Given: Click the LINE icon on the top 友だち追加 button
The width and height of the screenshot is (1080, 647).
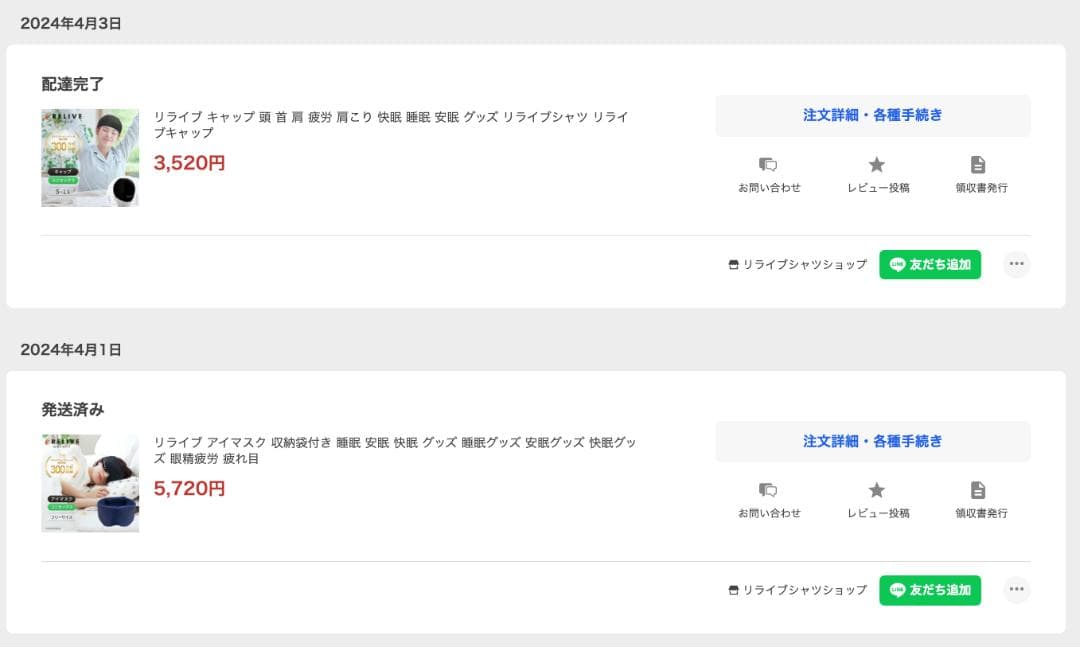Looking at the screenshot, I should [897, 264].
